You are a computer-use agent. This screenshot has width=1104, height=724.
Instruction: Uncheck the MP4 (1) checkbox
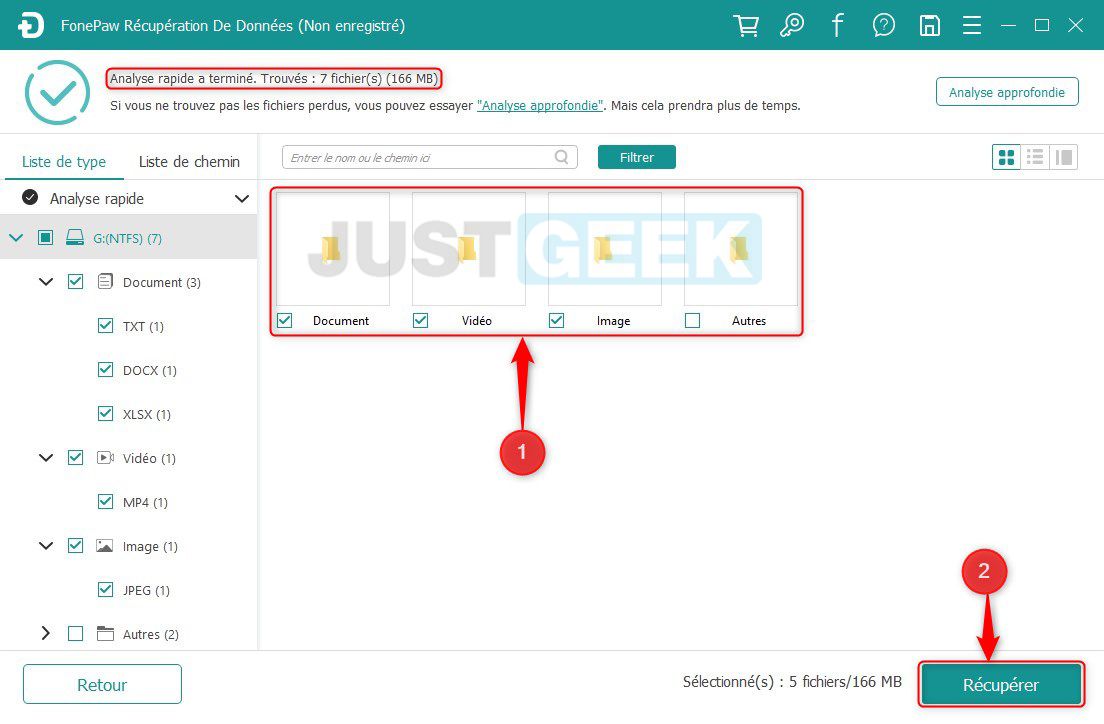click(x=105, y=501)
